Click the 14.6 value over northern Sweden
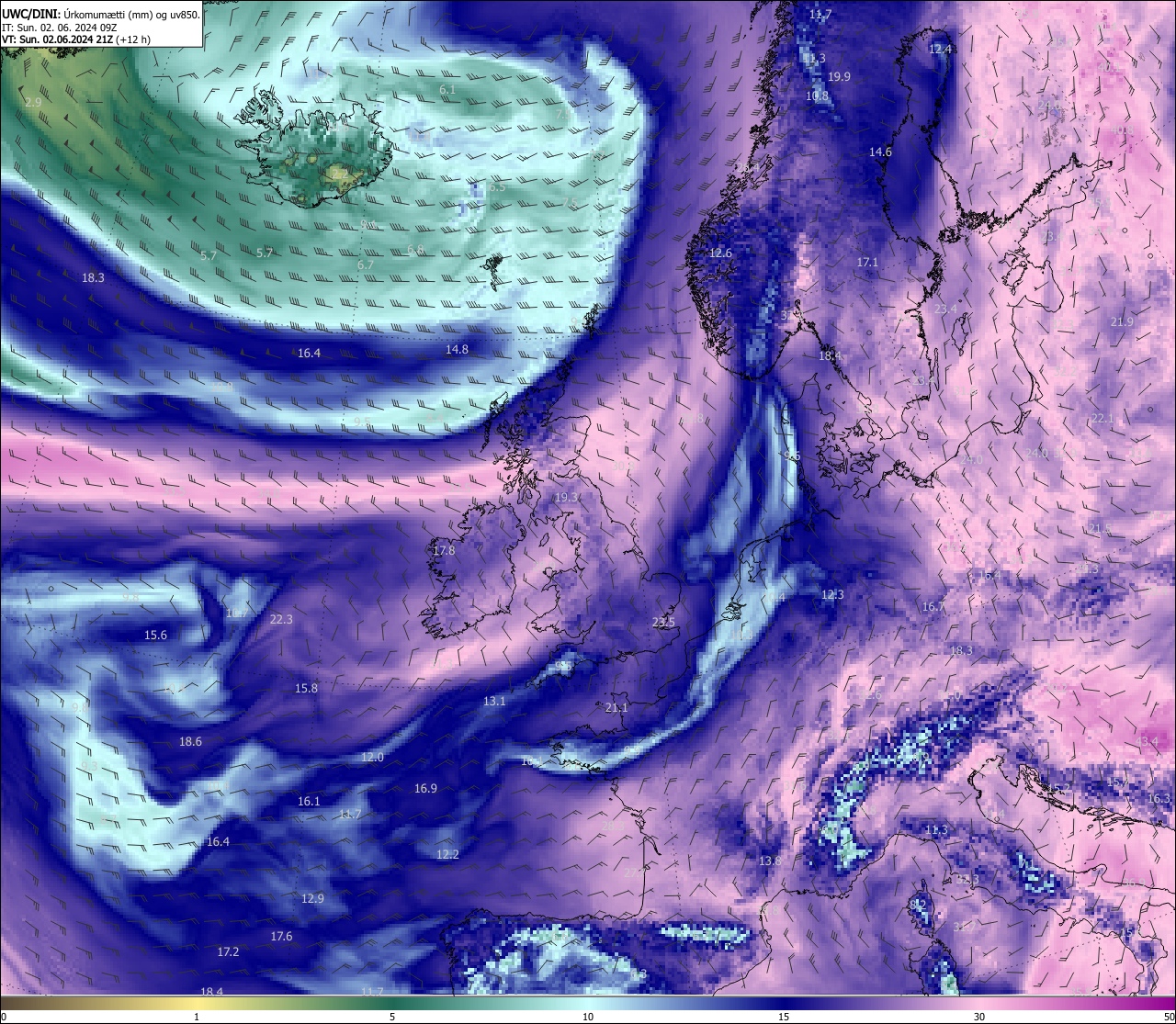This screenshot has height=1024, width=1176. point(880,152)
